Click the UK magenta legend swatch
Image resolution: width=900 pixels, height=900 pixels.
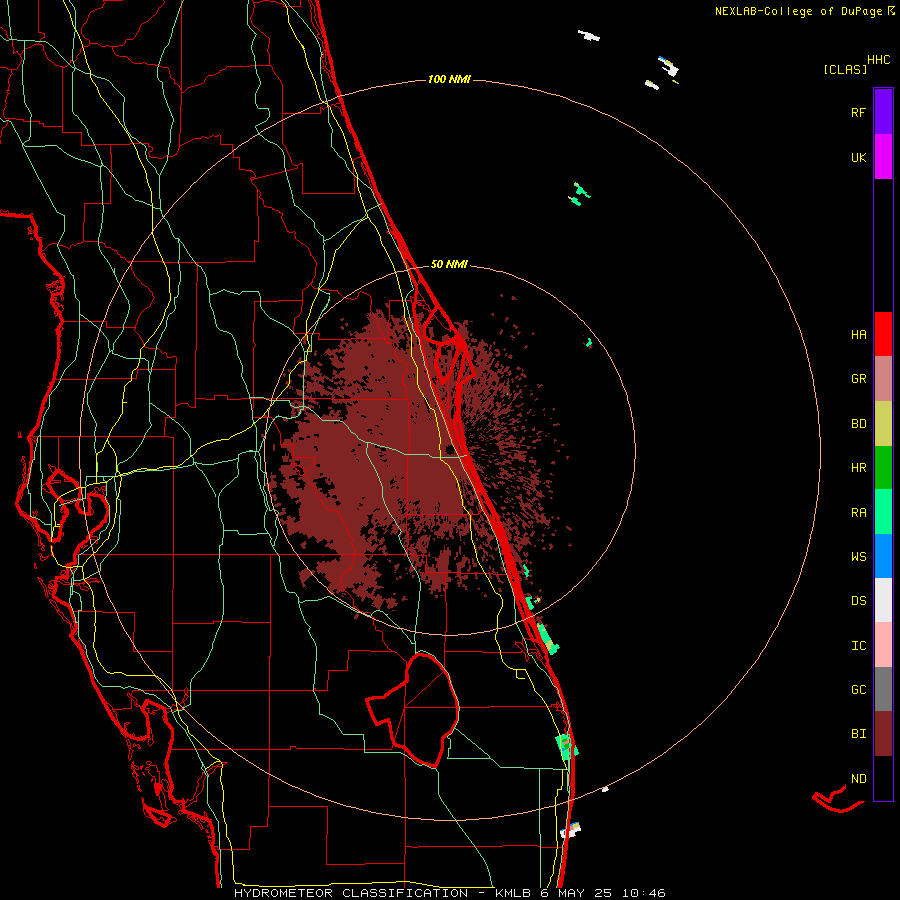coord(883,157)
